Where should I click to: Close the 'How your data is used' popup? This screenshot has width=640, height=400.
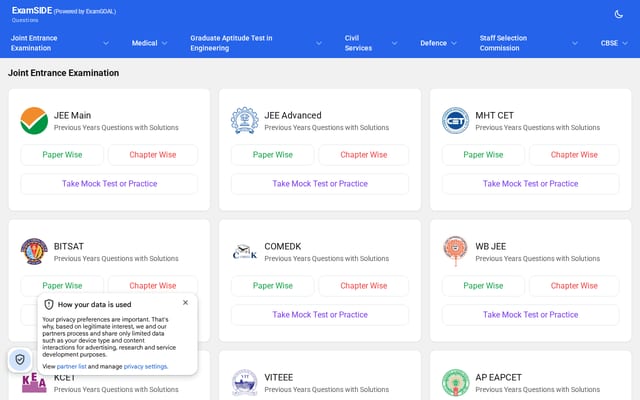[185, 302]
